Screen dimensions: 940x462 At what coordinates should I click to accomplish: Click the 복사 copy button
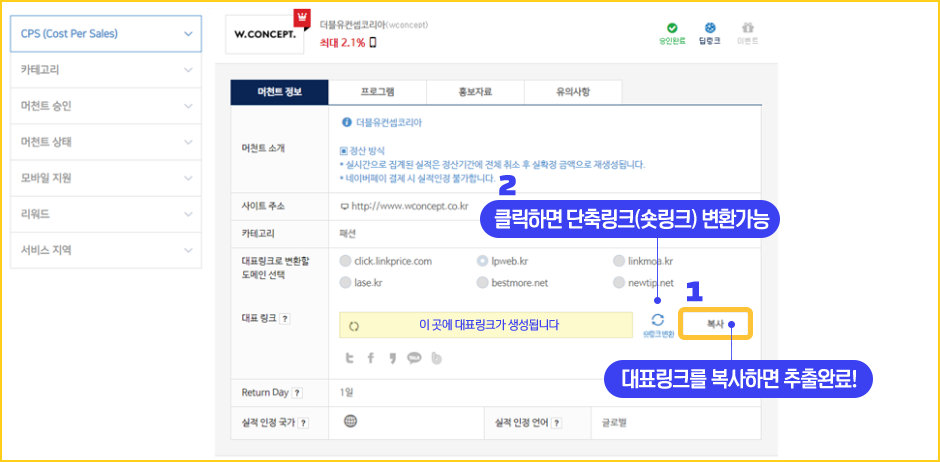coord(716,324)
